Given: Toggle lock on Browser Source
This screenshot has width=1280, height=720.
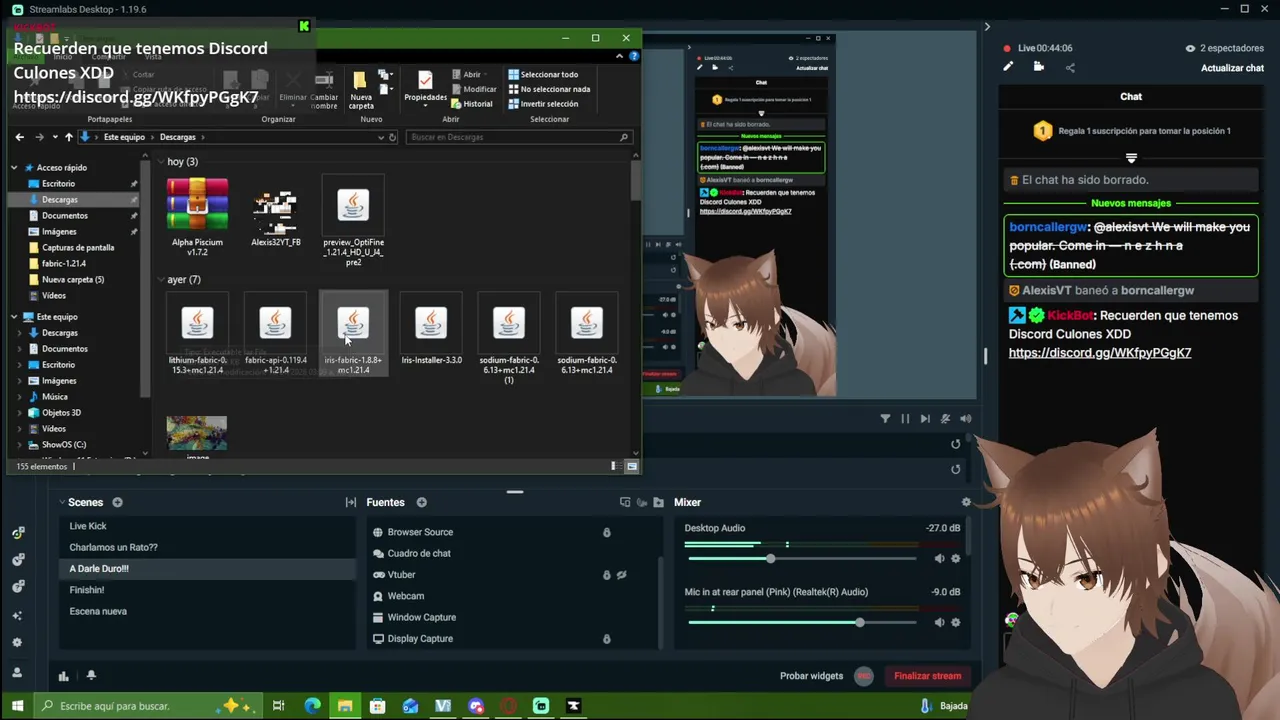Looking at the screenshot, I should tap(606, 532).
